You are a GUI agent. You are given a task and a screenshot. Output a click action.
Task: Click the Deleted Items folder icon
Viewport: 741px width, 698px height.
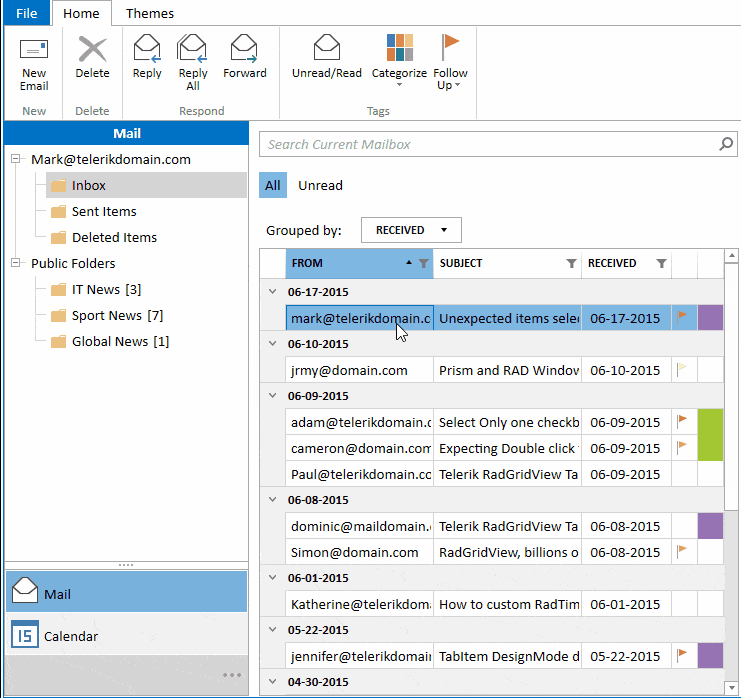58,237
